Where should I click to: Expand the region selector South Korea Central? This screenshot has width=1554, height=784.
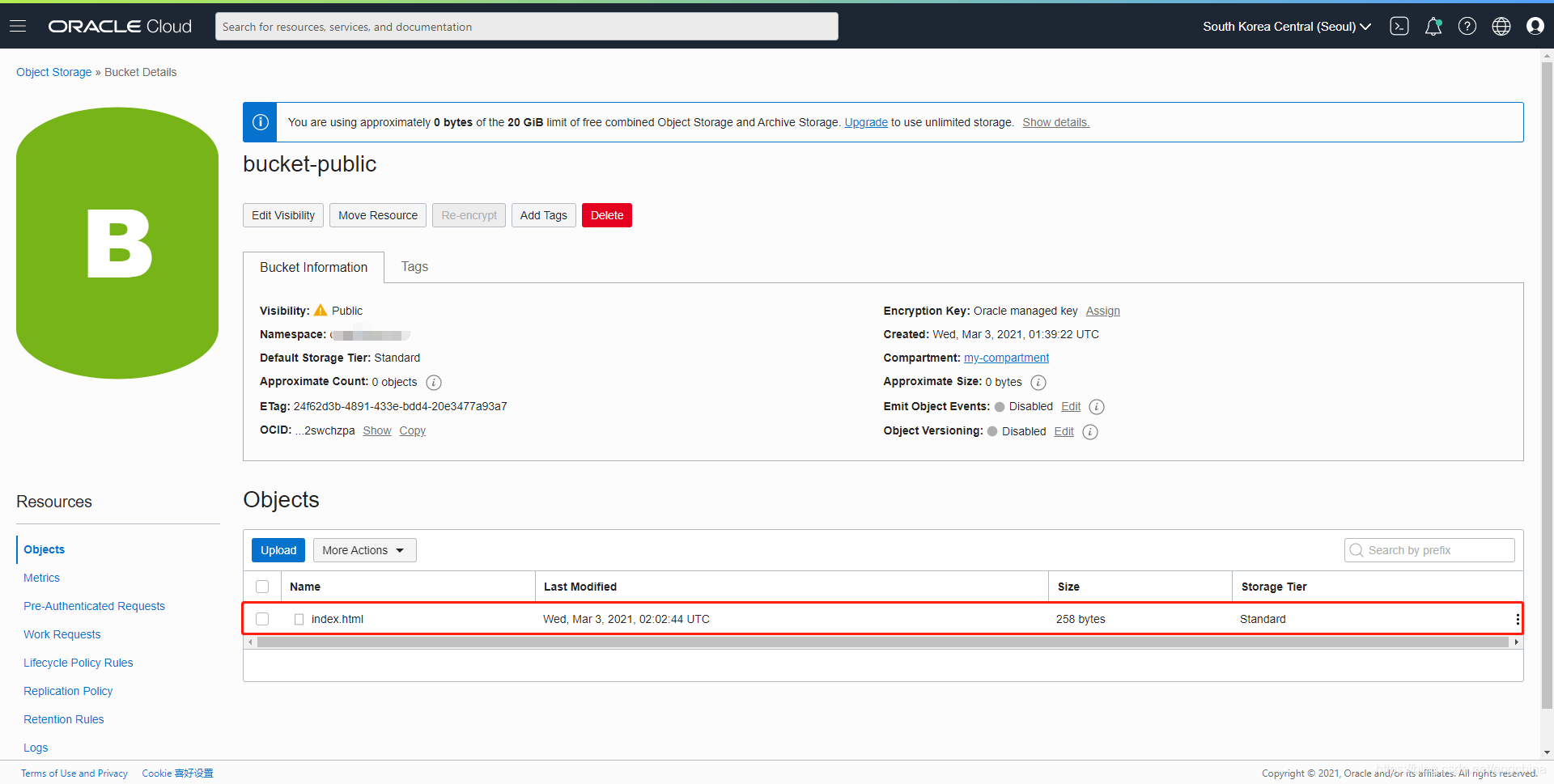(x=1287, y=26)
